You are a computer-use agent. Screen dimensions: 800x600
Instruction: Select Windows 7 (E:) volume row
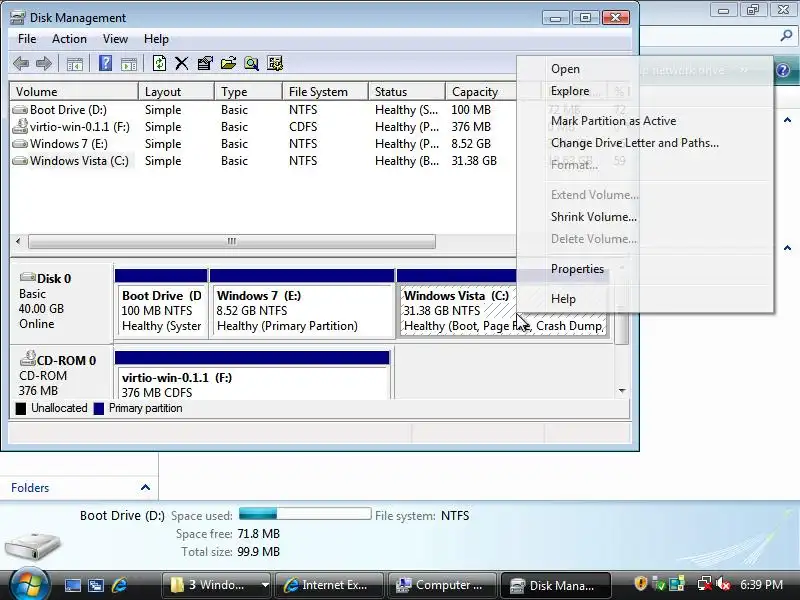click(263, 143)
